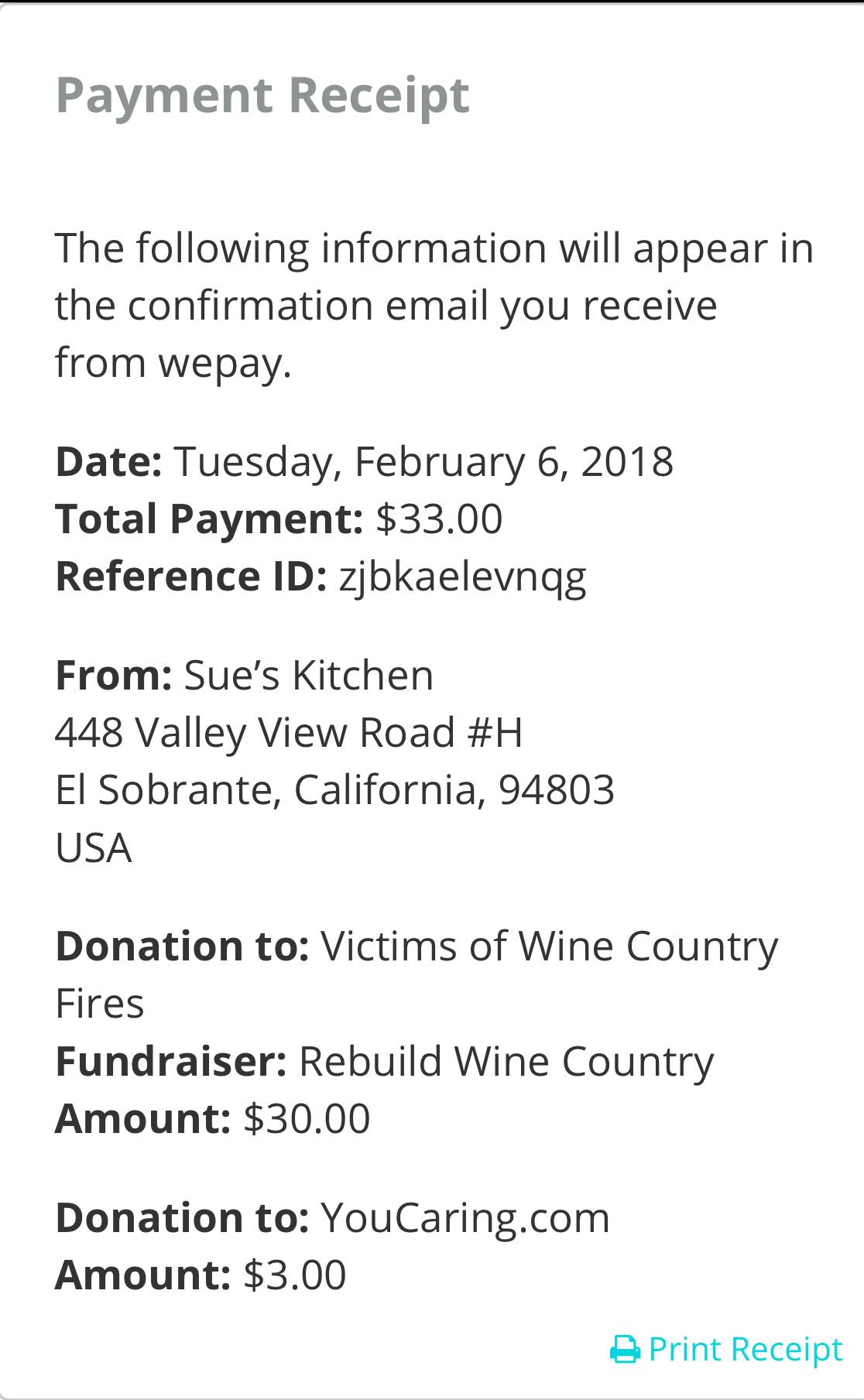Viewport: 864px width, 1400px height.
Task: Select the YouCaring.com donation recipient
Action: tap(465, 1217)
